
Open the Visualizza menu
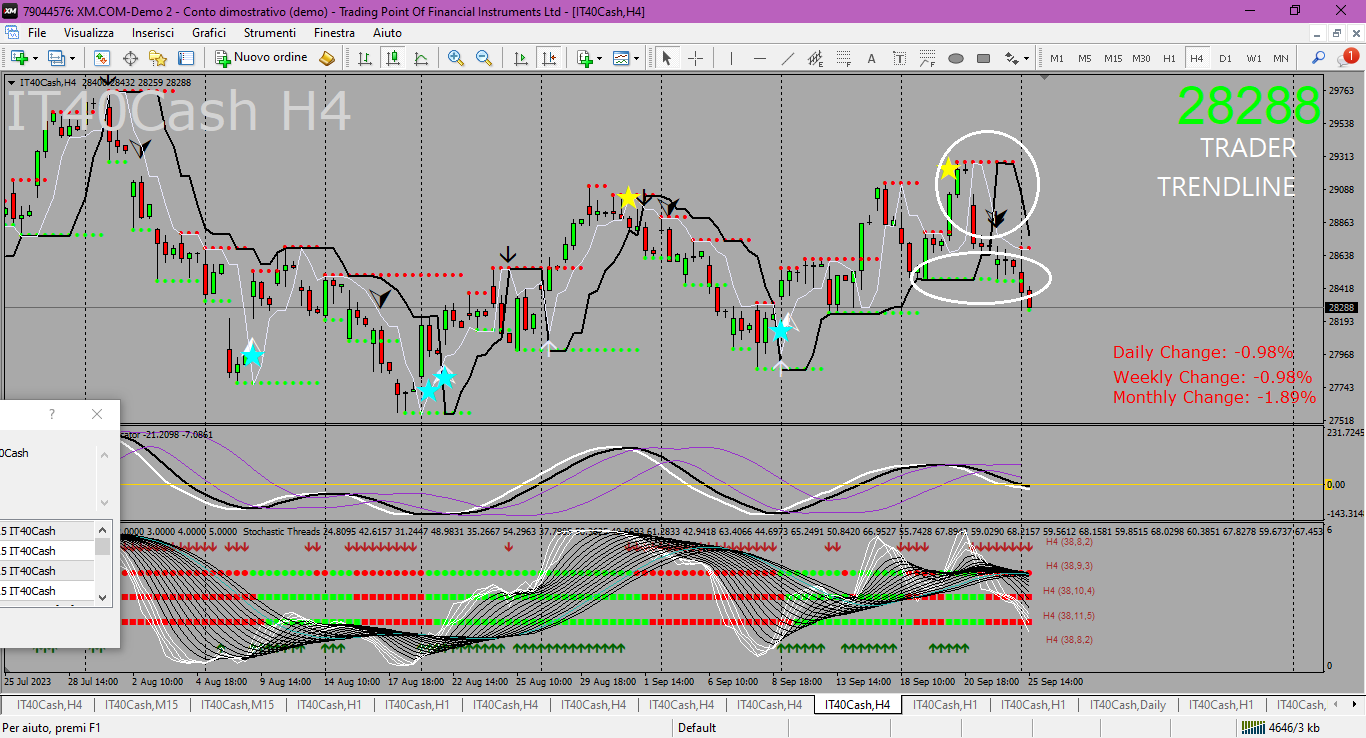point(89,33)
